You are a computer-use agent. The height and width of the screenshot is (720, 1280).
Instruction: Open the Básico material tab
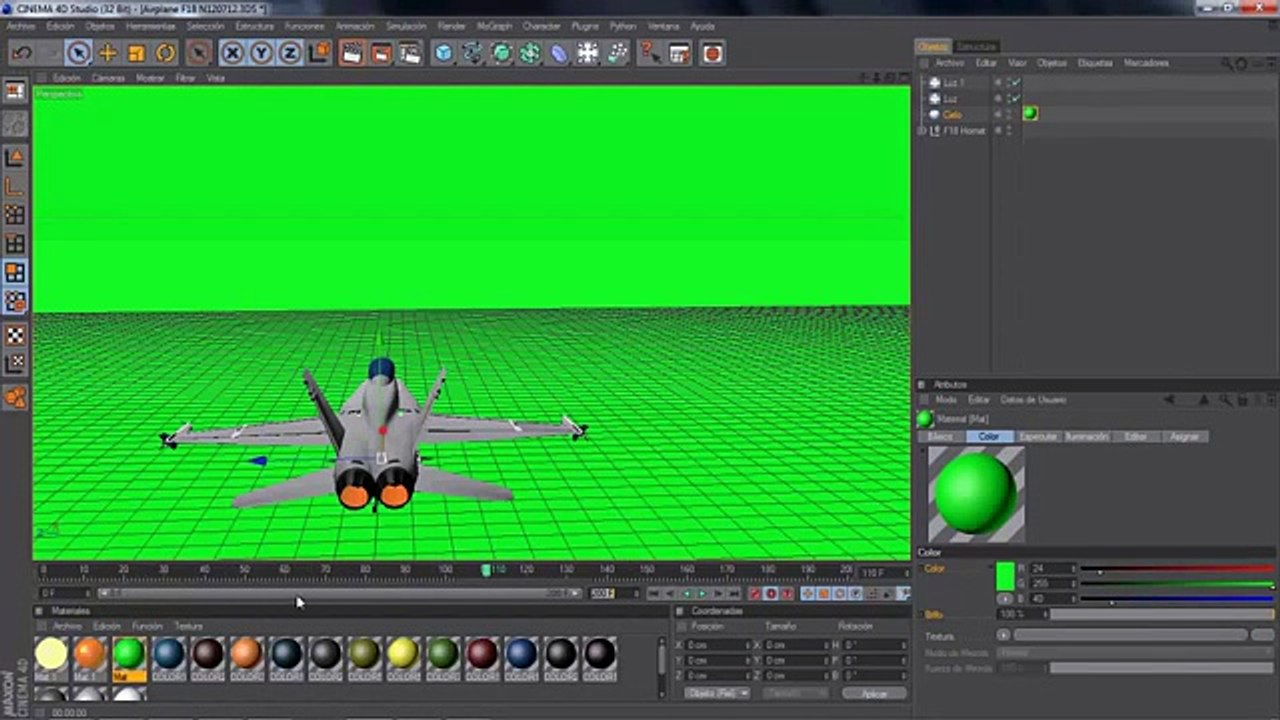[940, 437]
